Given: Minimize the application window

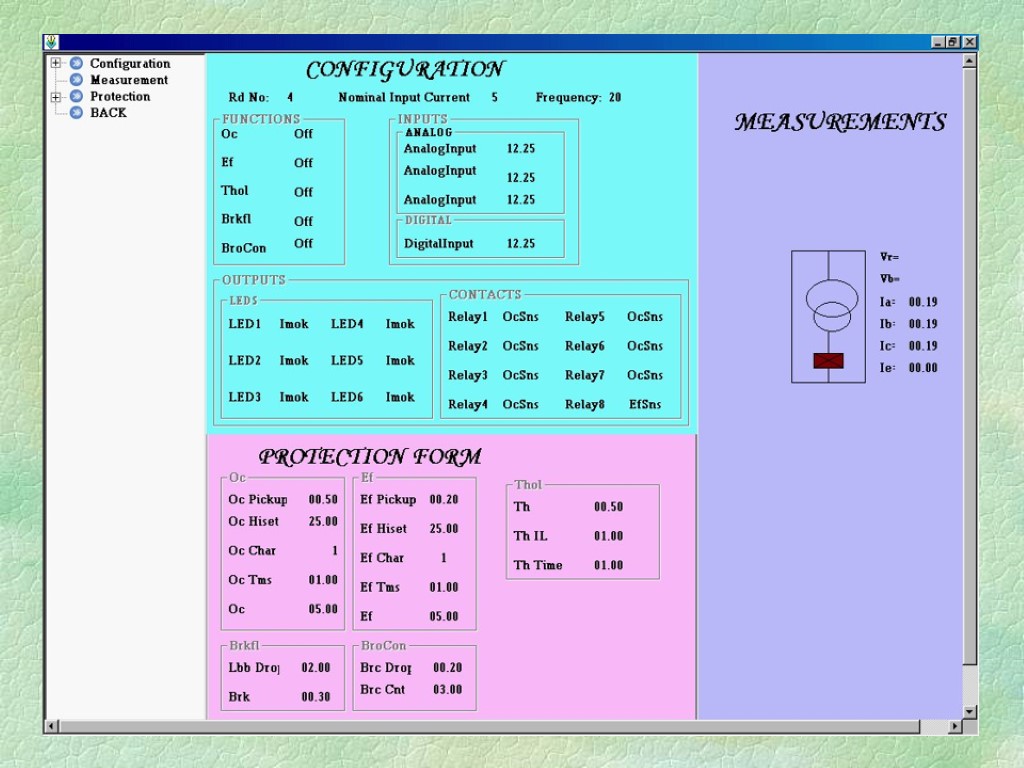Looking at the screenshot, I should (938, 42).
